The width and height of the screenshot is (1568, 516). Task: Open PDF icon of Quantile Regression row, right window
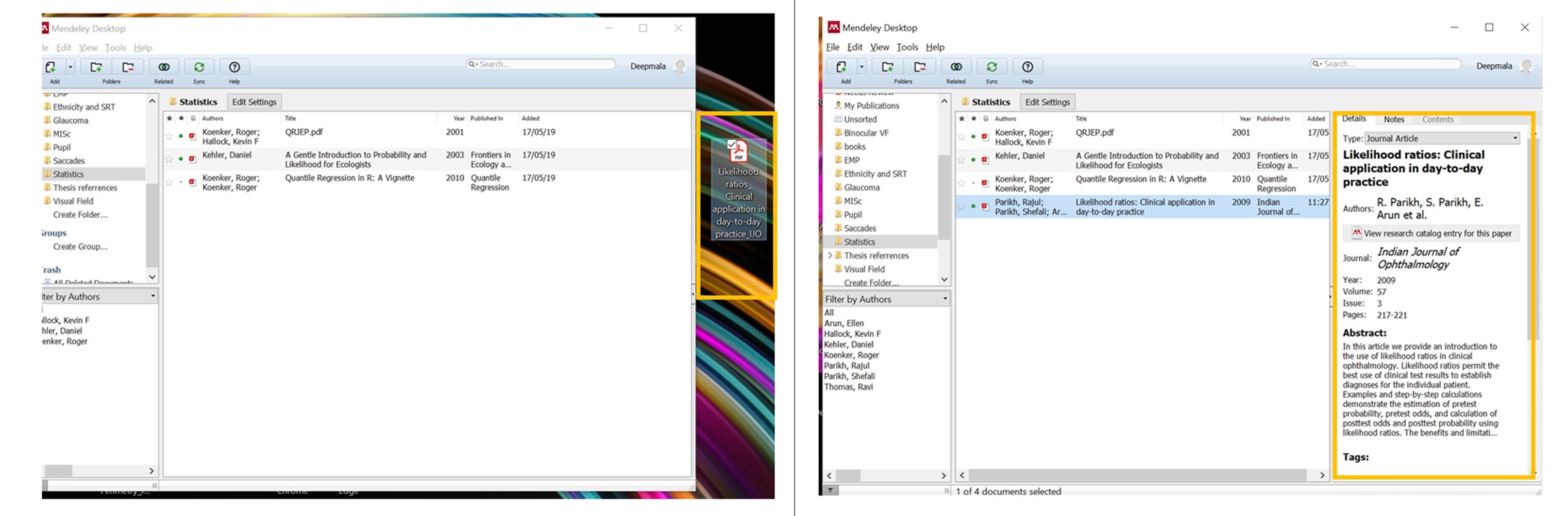click(x=985, y=183)
